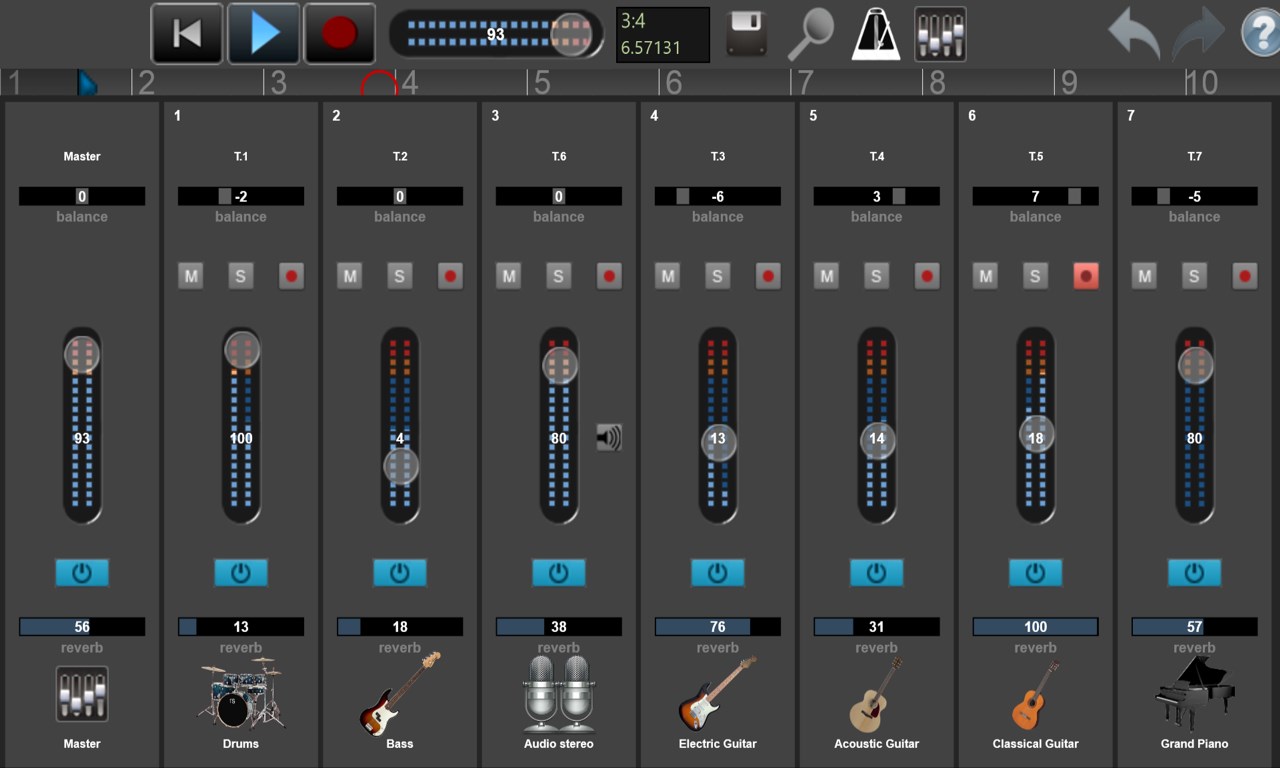1280x768 pixels.
Task: Click the undo arrow
Action: point(1132,33)
